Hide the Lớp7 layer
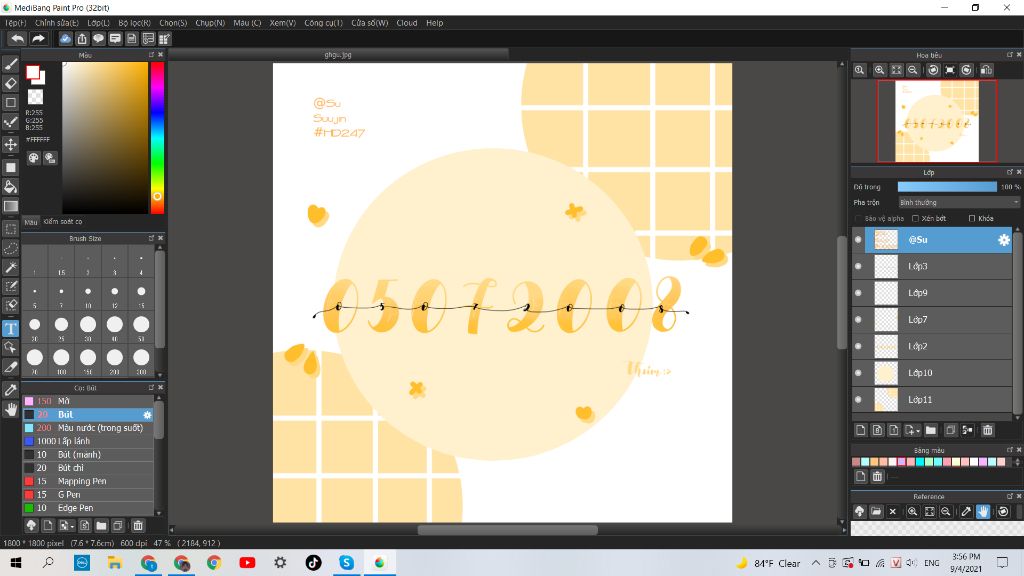The image size is (1024, 576). [x=858, y=320]
